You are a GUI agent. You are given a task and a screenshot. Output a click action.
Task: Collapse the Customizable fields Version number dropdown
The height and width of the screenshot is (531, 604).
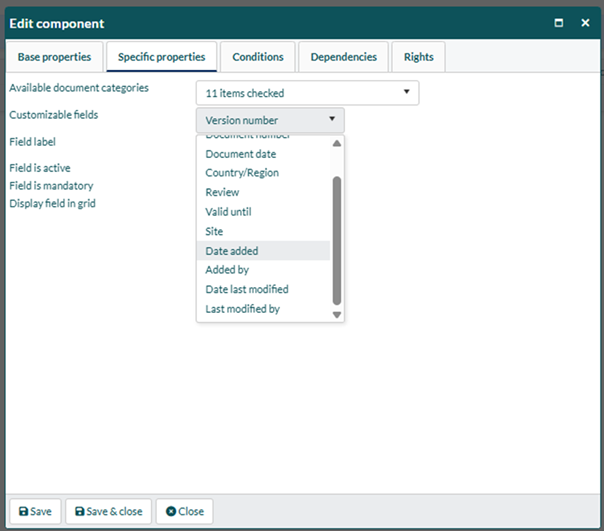pyautogui.click(x=270, y=120)
